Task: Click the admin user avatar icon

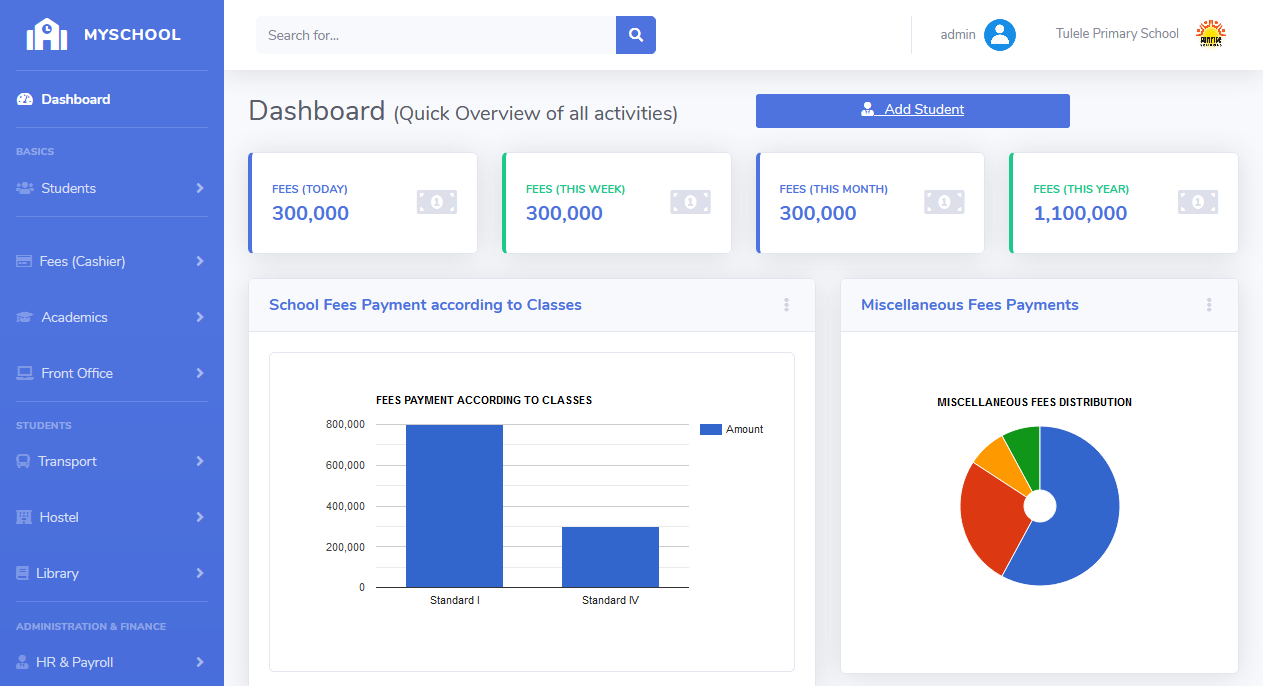Action: (x=1000, y=35)
